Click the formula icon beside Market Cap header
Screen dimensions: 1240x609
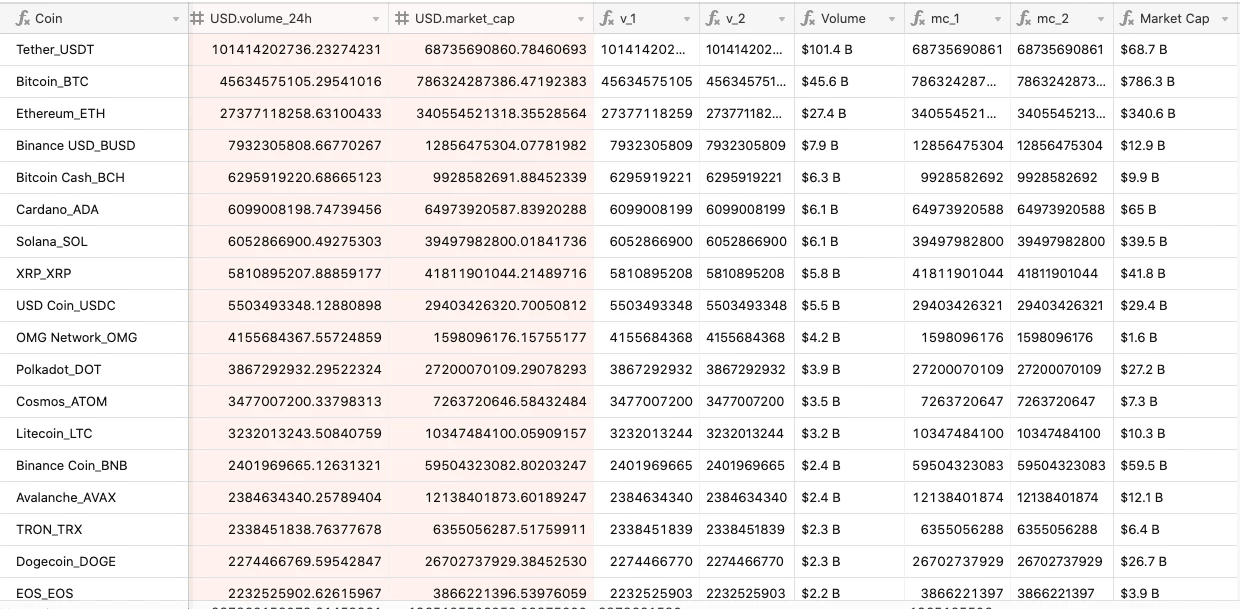[x=1127, y=18]
